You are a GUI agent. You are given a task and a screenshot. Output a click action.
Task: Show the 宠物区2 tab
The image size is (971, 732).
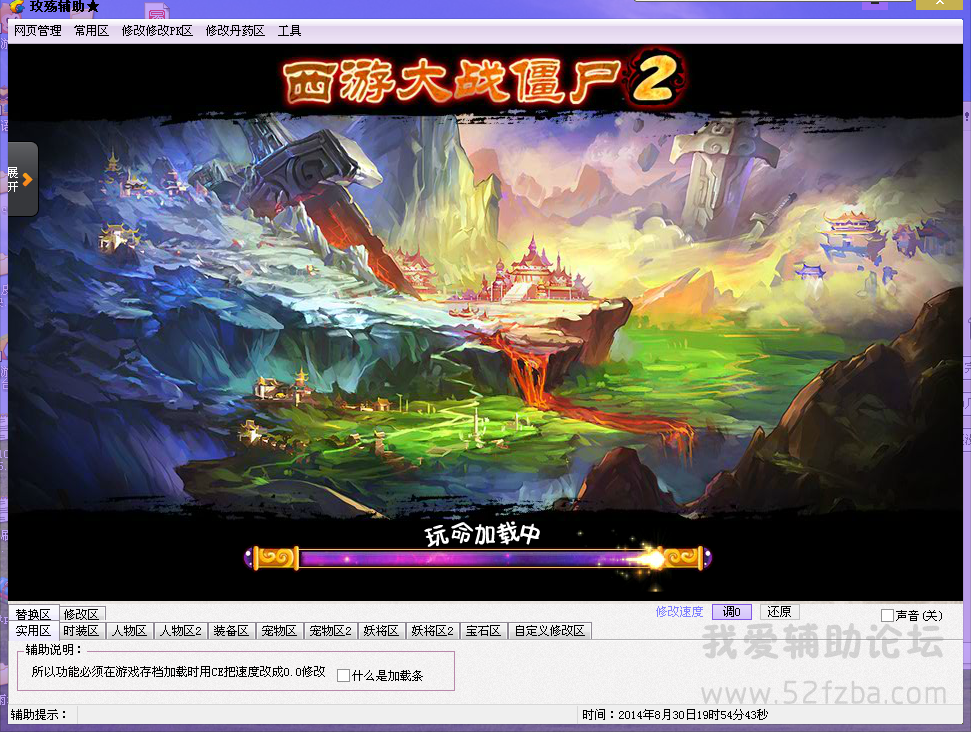(x=331, y=630)
